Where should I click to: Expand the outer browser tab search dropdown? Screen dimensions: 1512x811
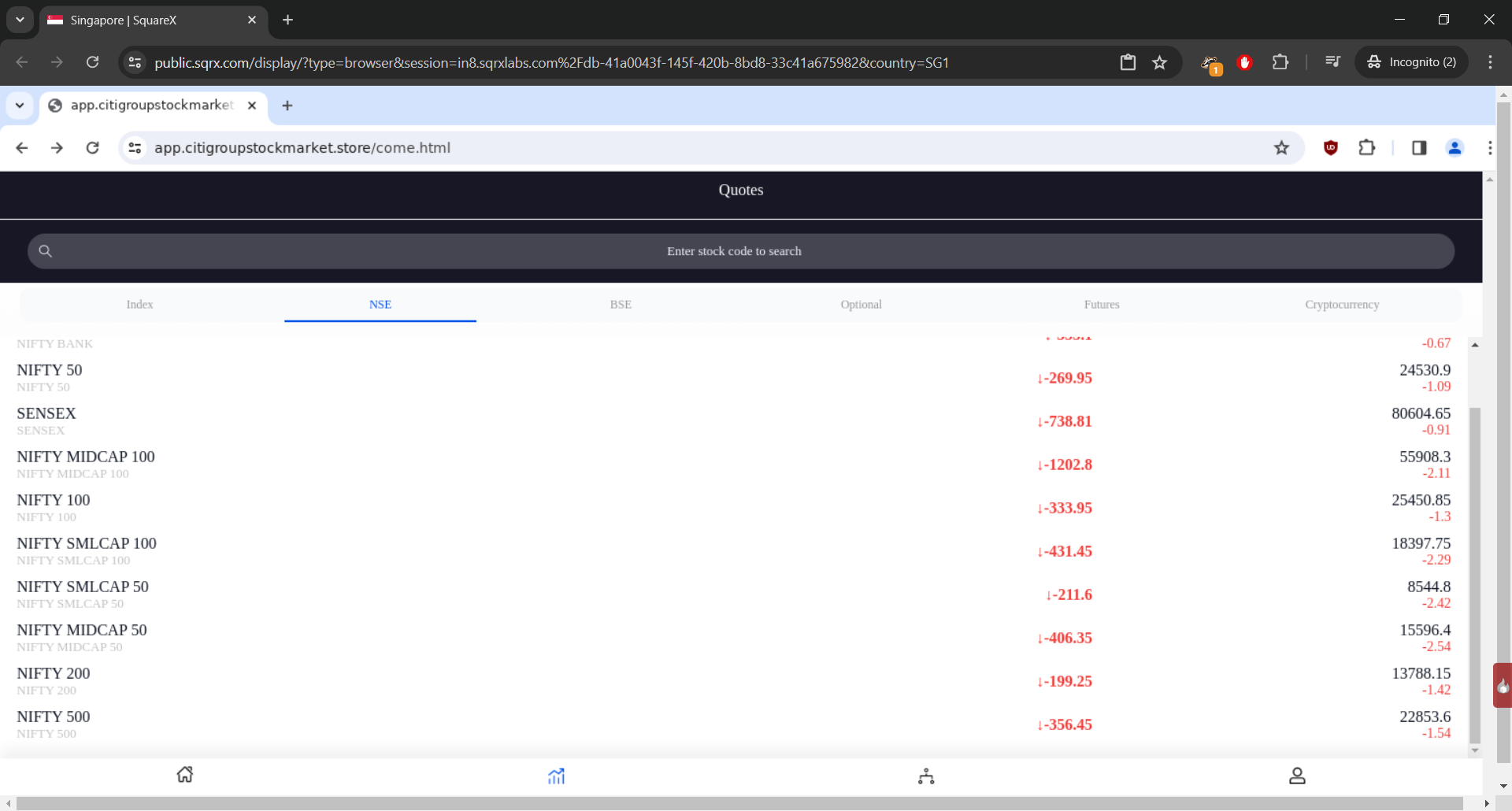[20, 20]
